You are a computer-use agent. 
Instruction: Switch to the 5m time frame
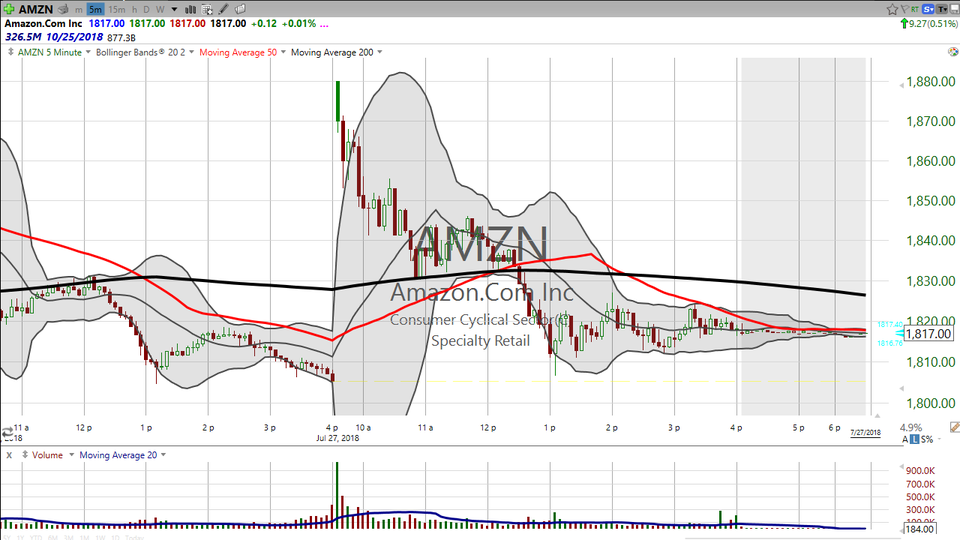(94, 9)
